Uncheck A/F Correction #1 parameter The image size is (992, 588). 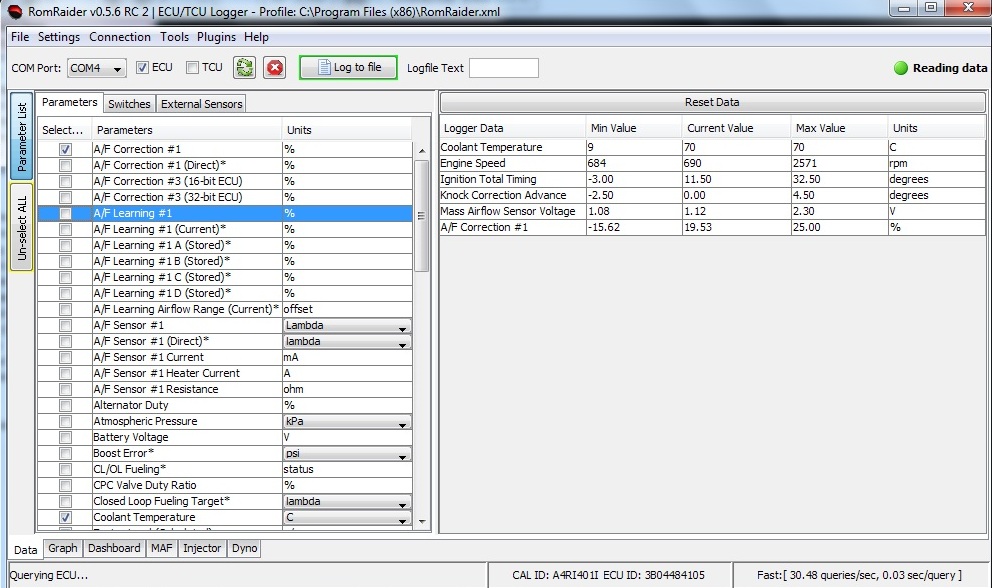(65, 149)
